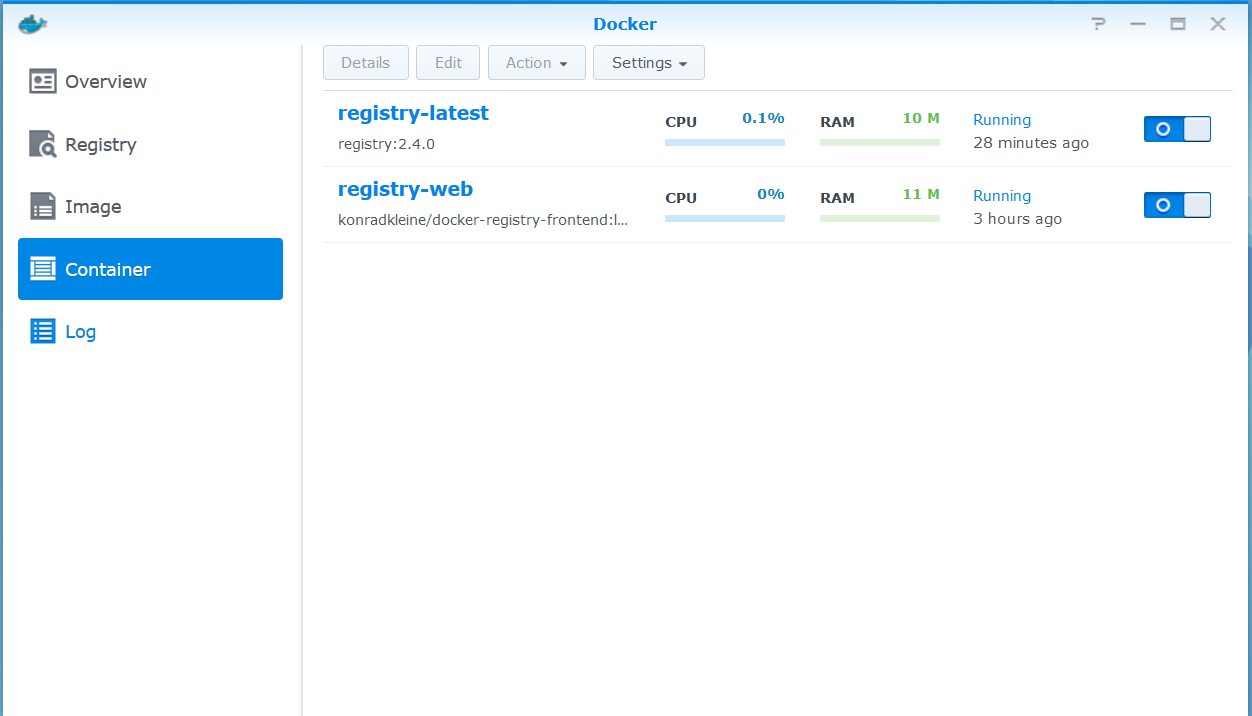Click the Overview sidebar icon
This screenshot has height=716, width=1252.
click(43, 82)
